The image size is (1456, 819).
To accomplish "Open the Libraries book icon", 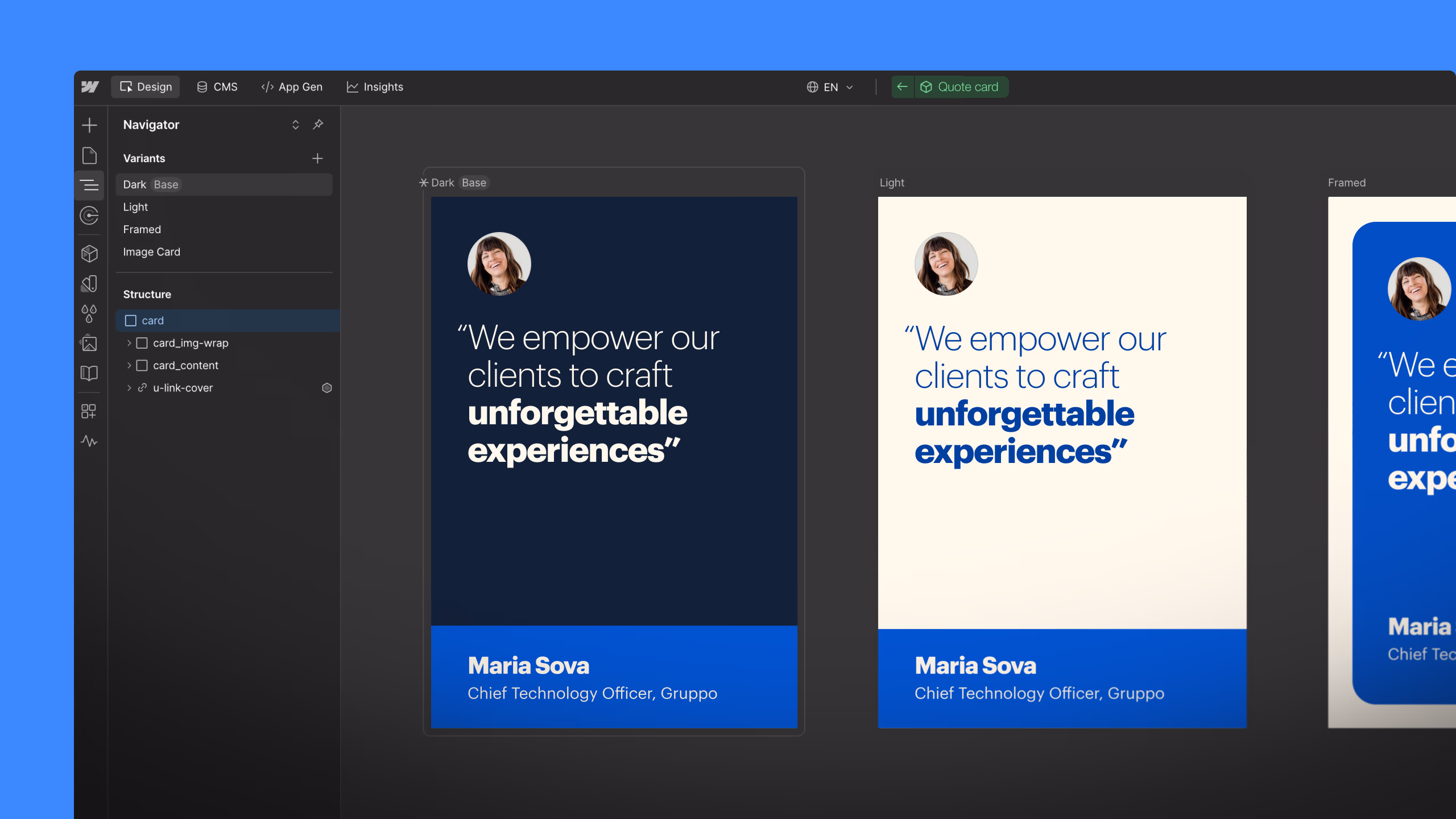I will [x=89, y=373].
